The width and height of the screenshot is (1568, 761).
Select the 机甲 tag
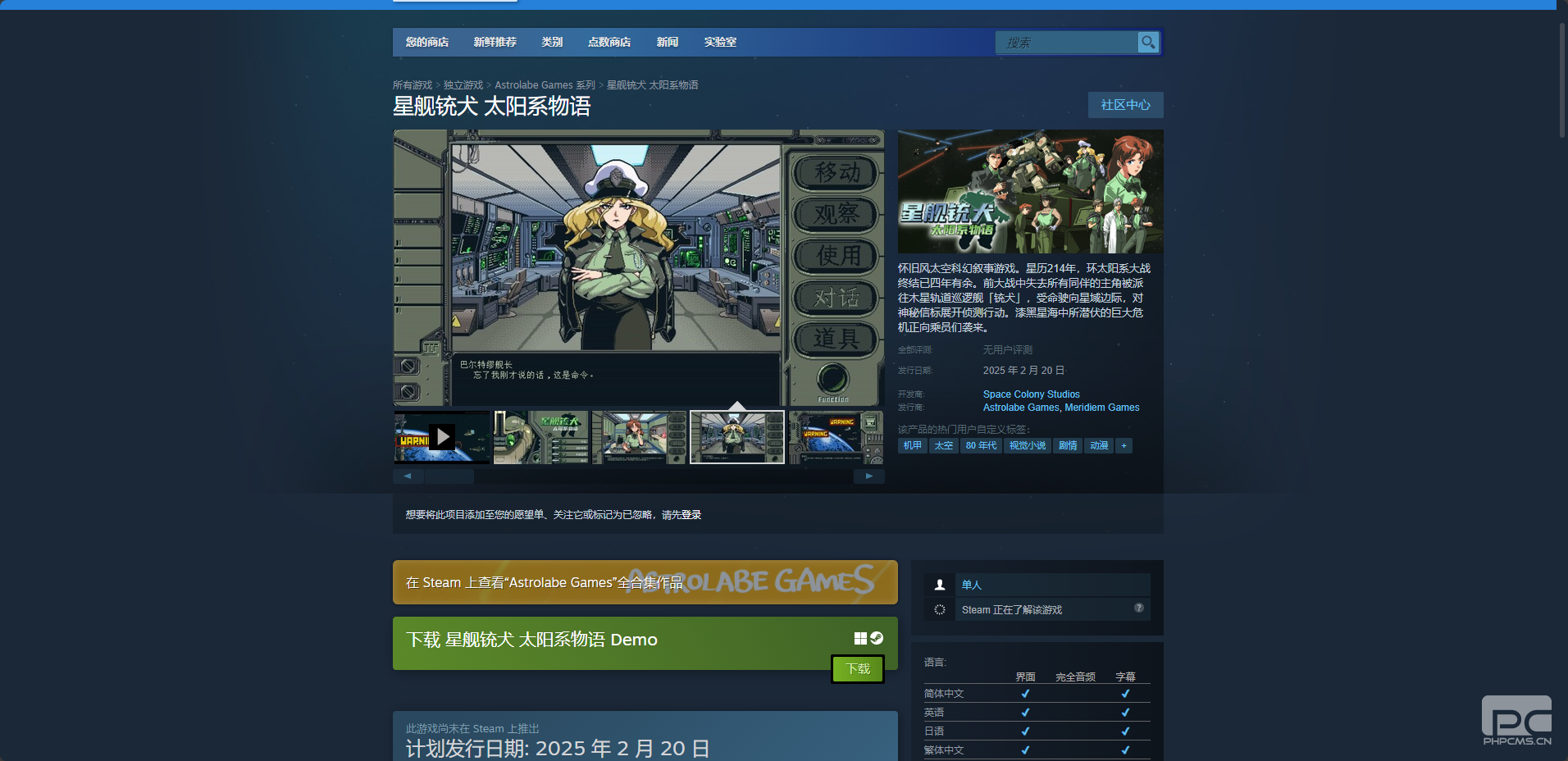pos(913,445)
